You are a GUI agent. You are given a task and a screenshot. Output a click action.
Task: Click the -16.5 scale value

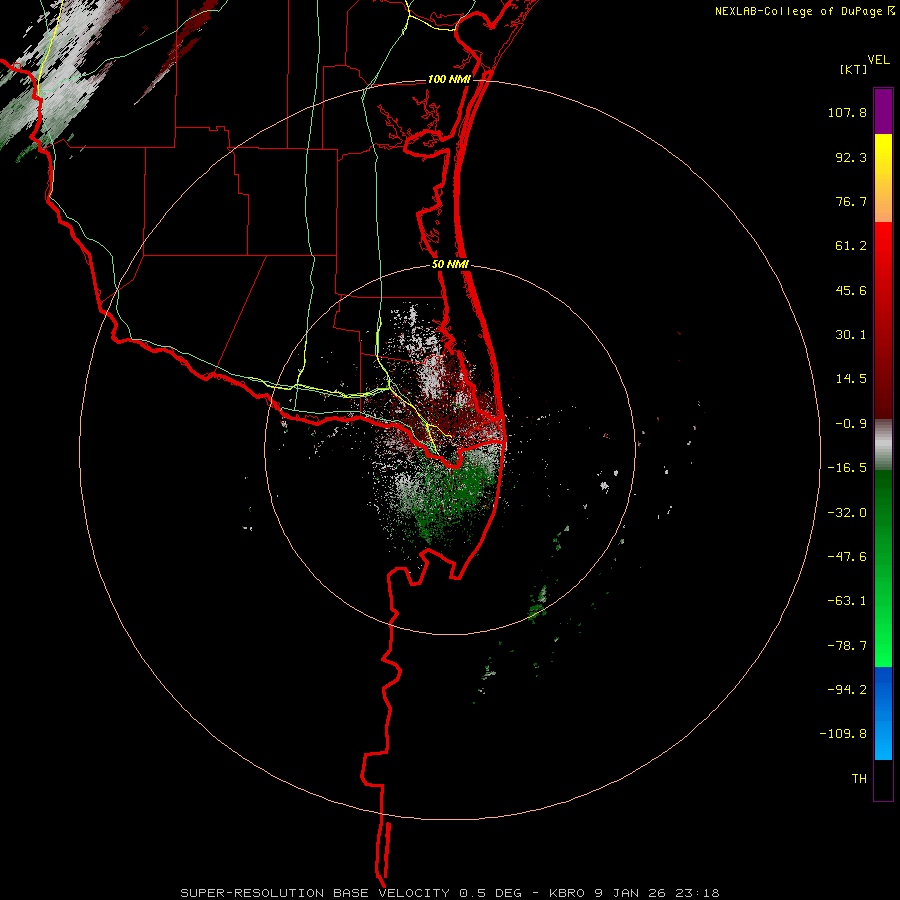tap(847, 468)
